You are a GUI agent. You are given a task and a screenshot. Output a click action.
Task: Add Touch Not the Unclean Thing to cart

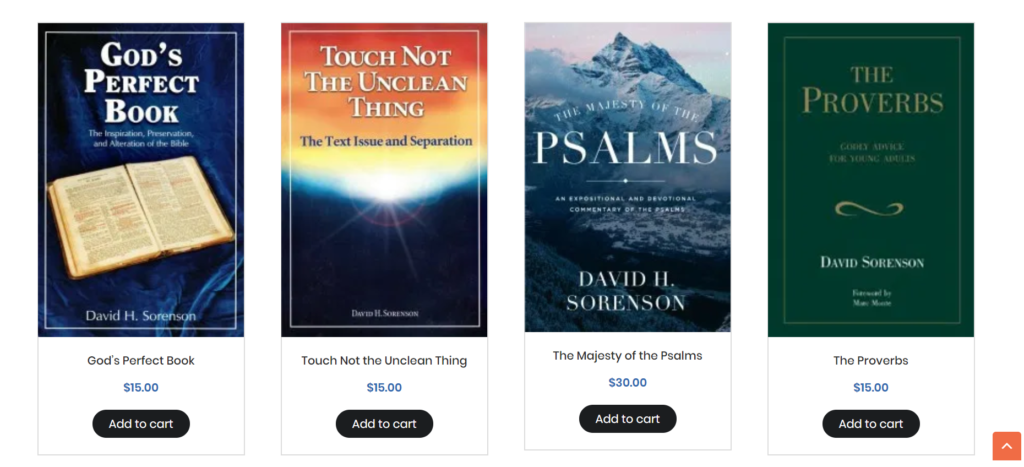point(384,424)
